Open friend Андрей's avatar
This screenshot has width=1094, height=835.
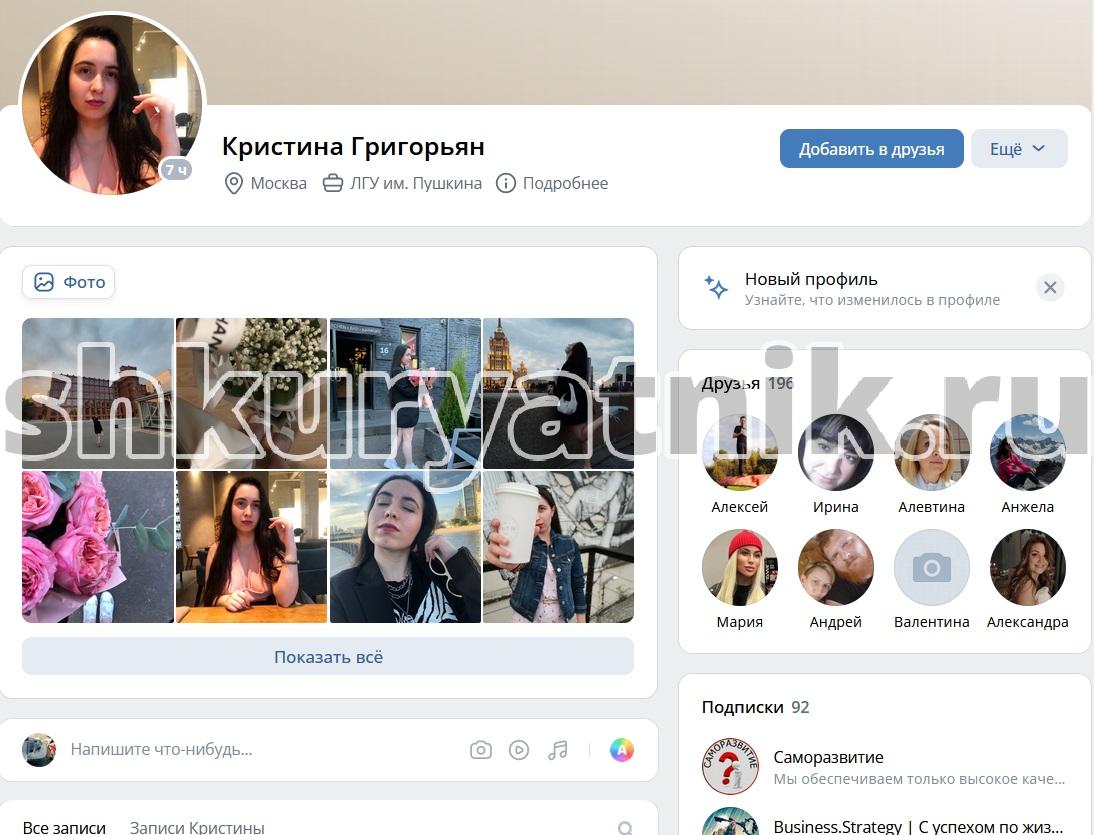pyautogui.click(x=836, y=567)
